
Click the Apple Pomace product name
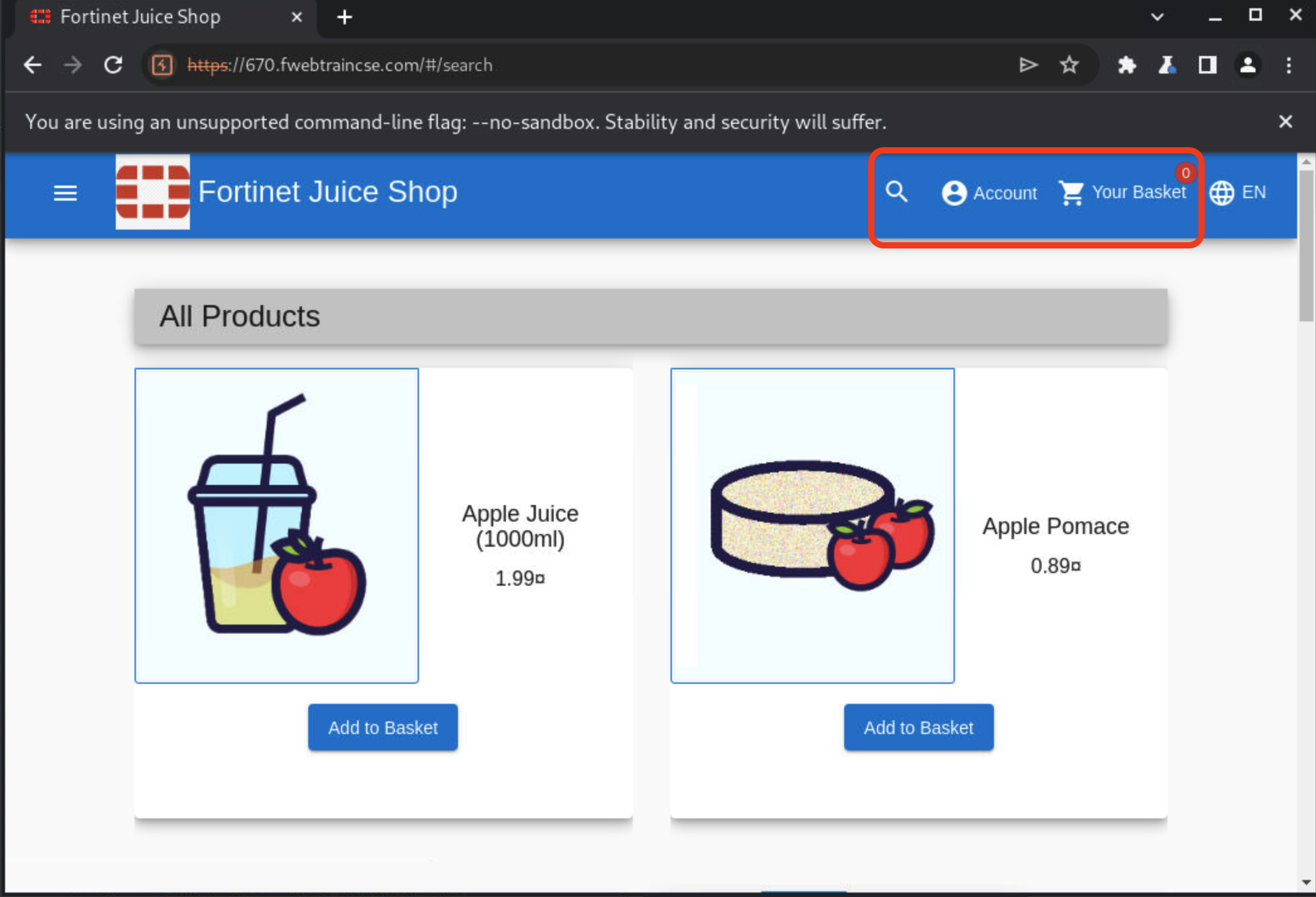pos(1056,526)
